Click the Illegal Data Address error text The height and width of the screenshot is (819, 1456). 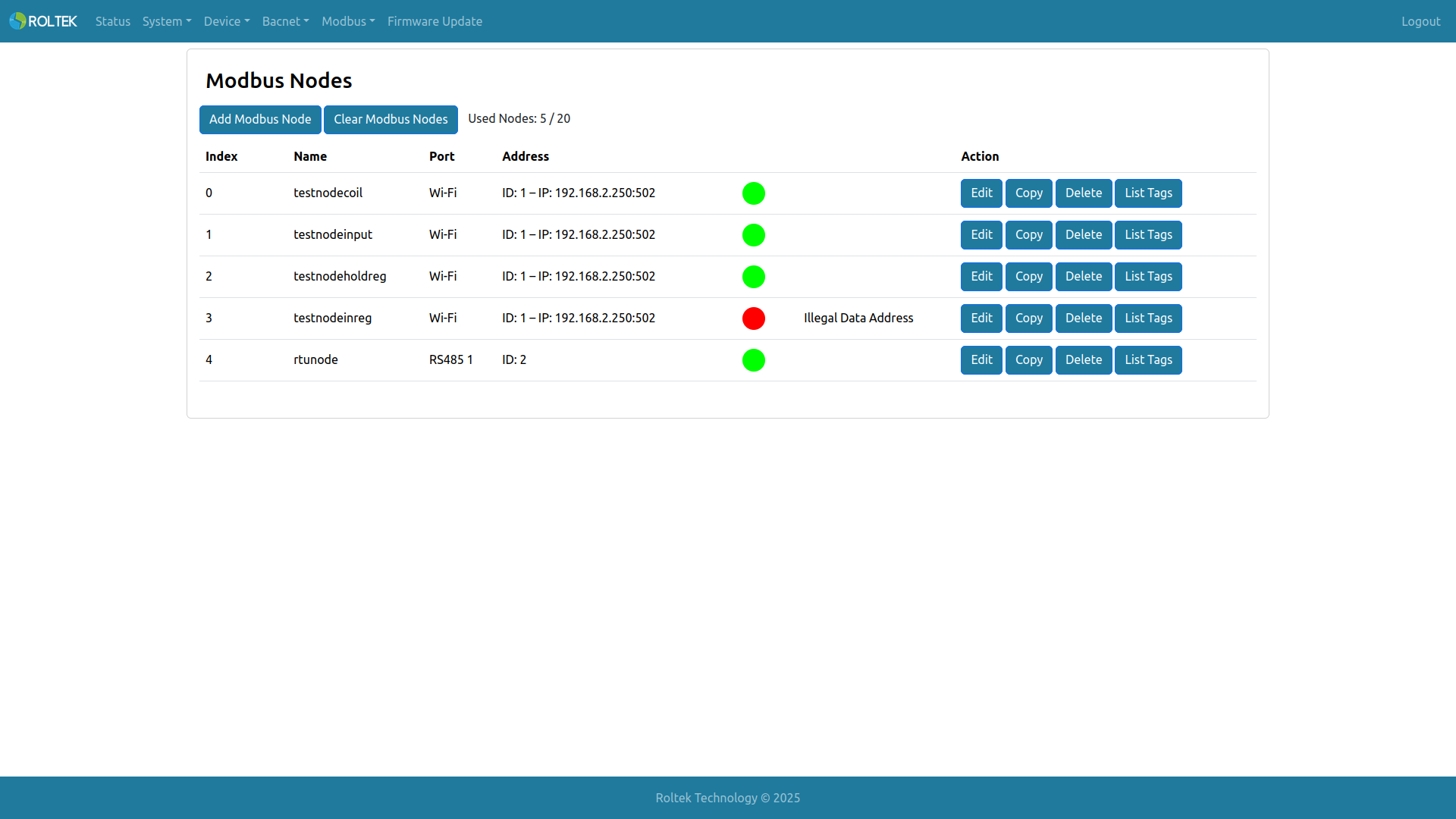(x=858, y=318)
